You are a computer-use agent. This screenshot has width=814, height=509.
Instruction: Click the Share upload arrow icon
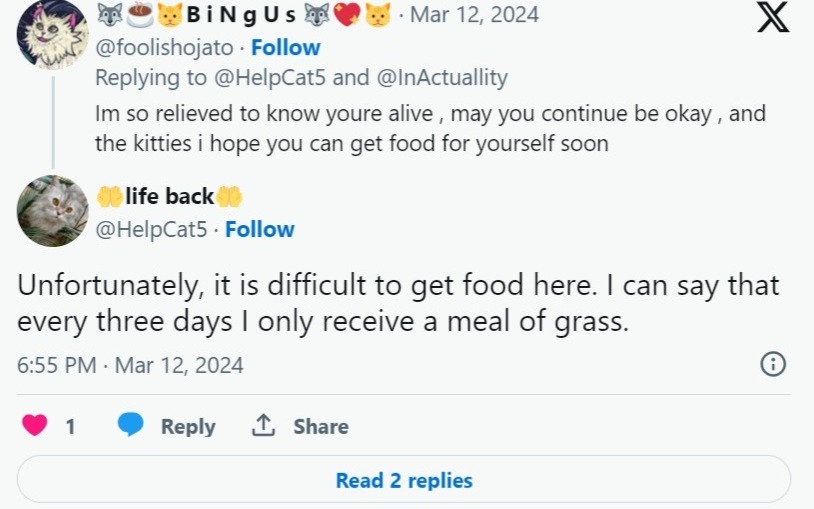[264, 426]
